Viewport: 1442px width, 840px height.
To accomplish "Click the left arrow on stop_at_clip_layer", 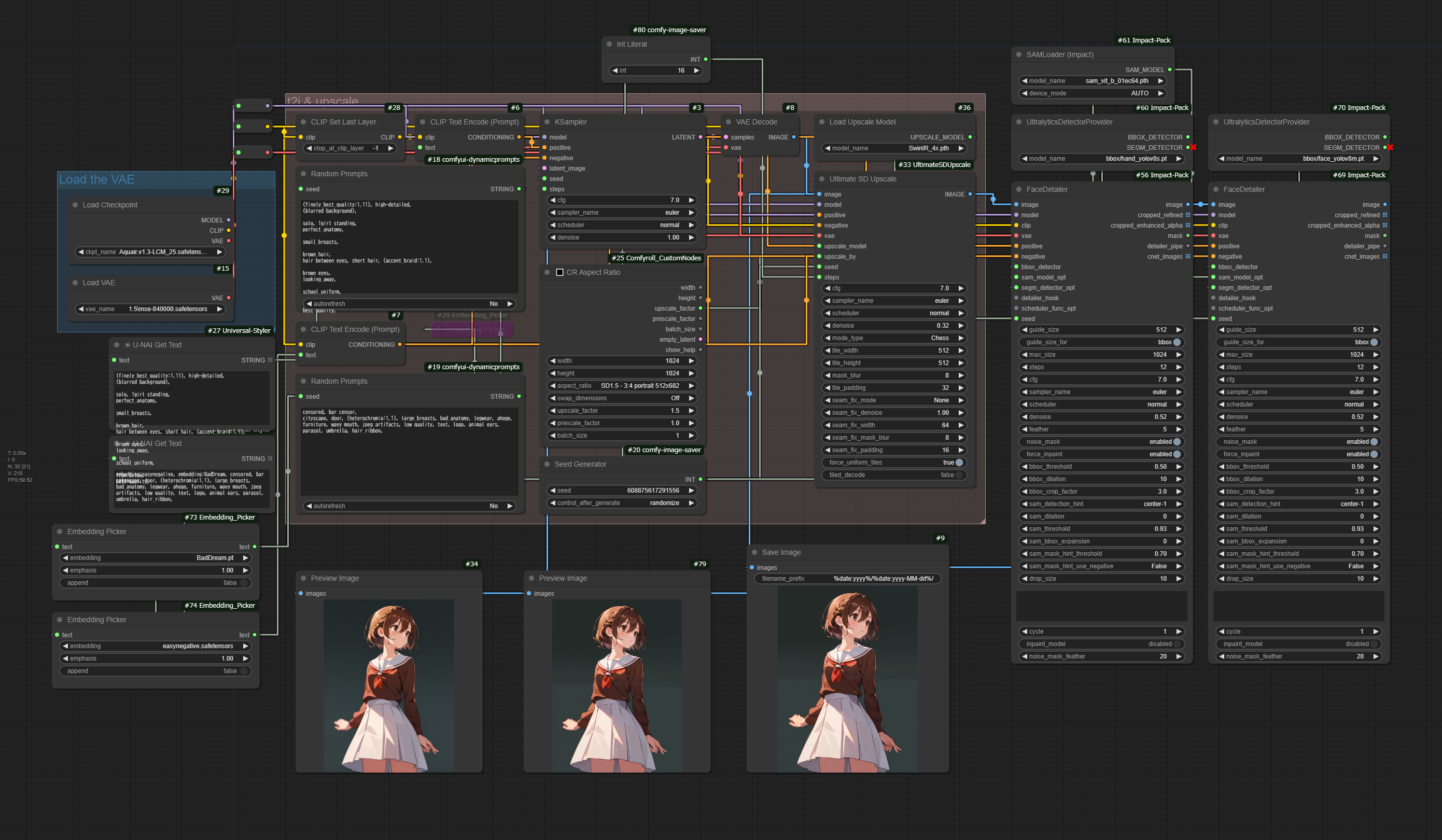I will coord(309,148).
